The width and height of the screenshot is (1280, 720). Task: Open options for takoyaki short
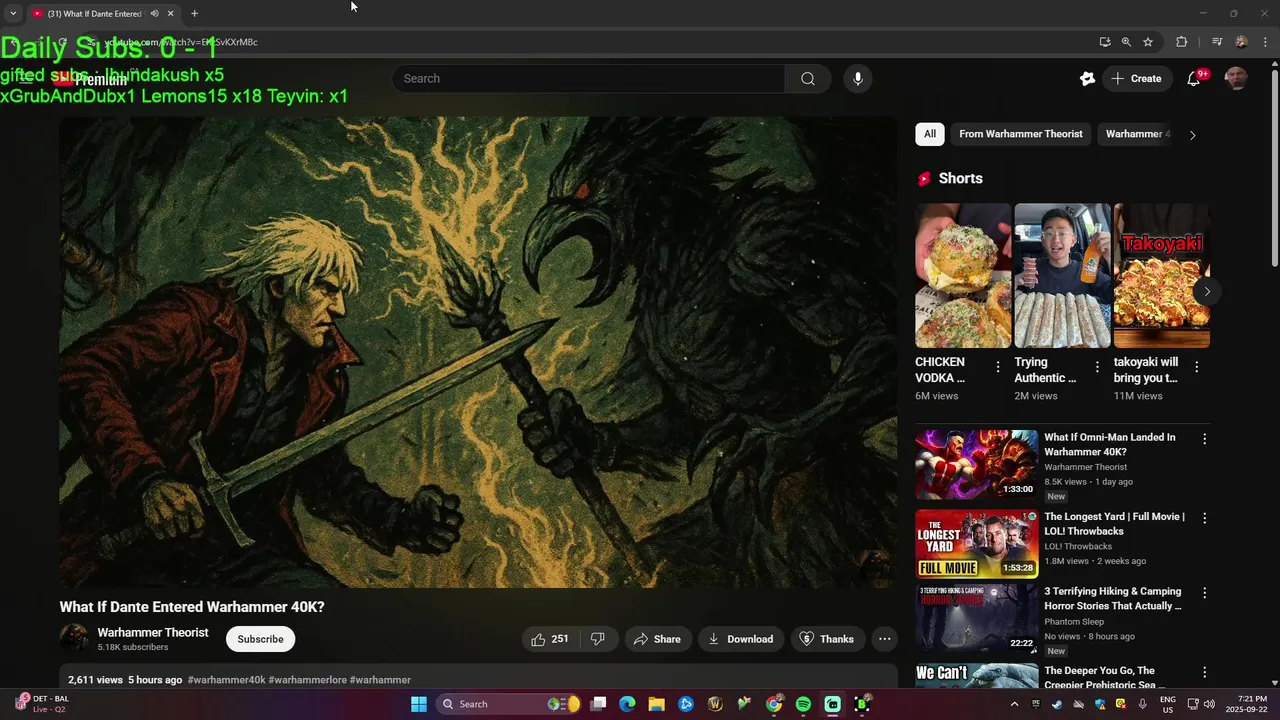click(x=1196, y=367)
